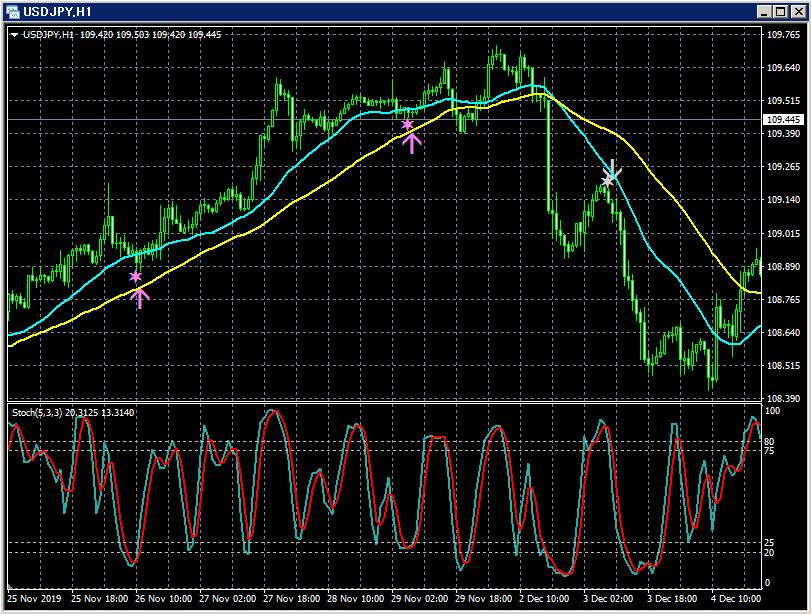Image resolution: width=811 pixels, height=614 pixels.
Task: Click the 29 Nov 02:00 time label
Action: point(419,598)
